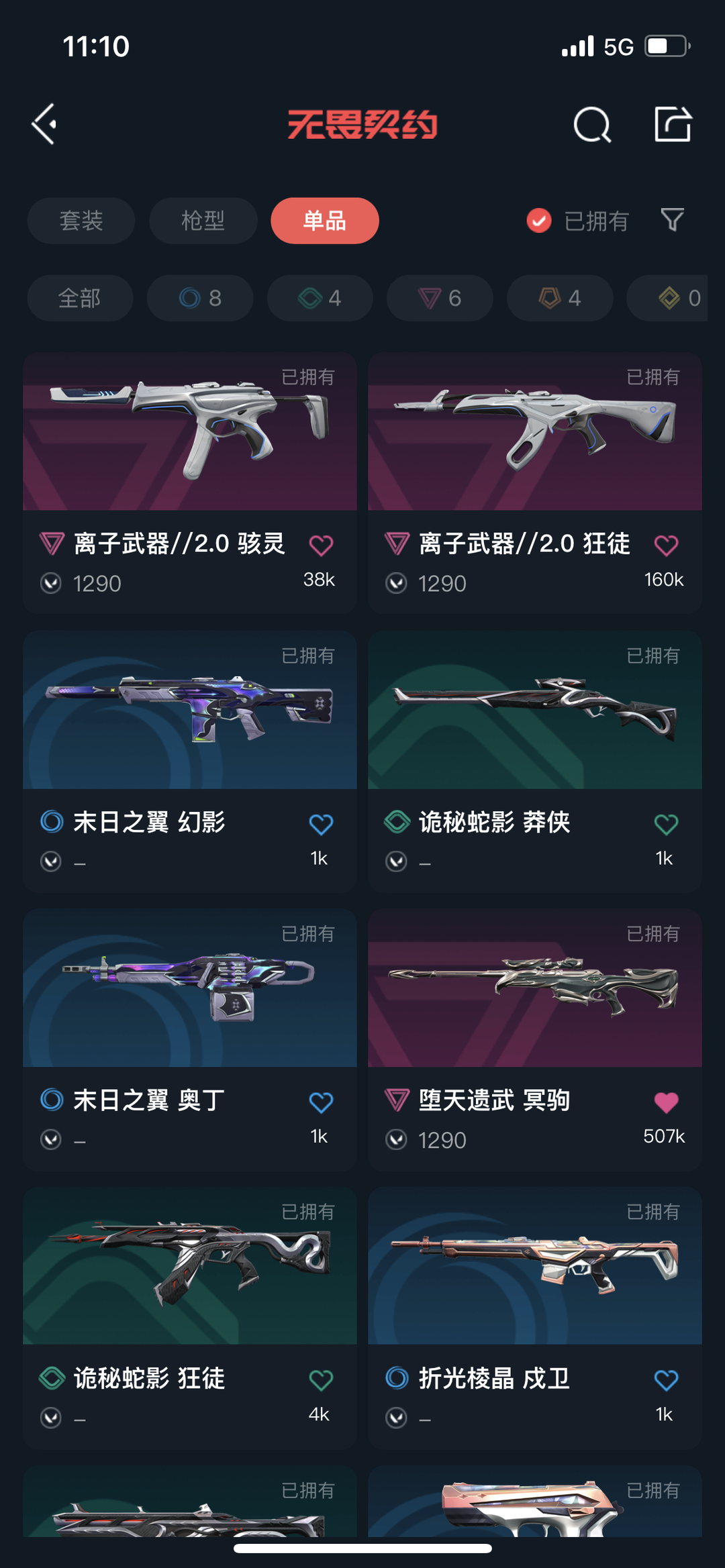Open the filter funnel icon
The width and height of the screenshot is (725, 1568).
[x=672, y=220]
